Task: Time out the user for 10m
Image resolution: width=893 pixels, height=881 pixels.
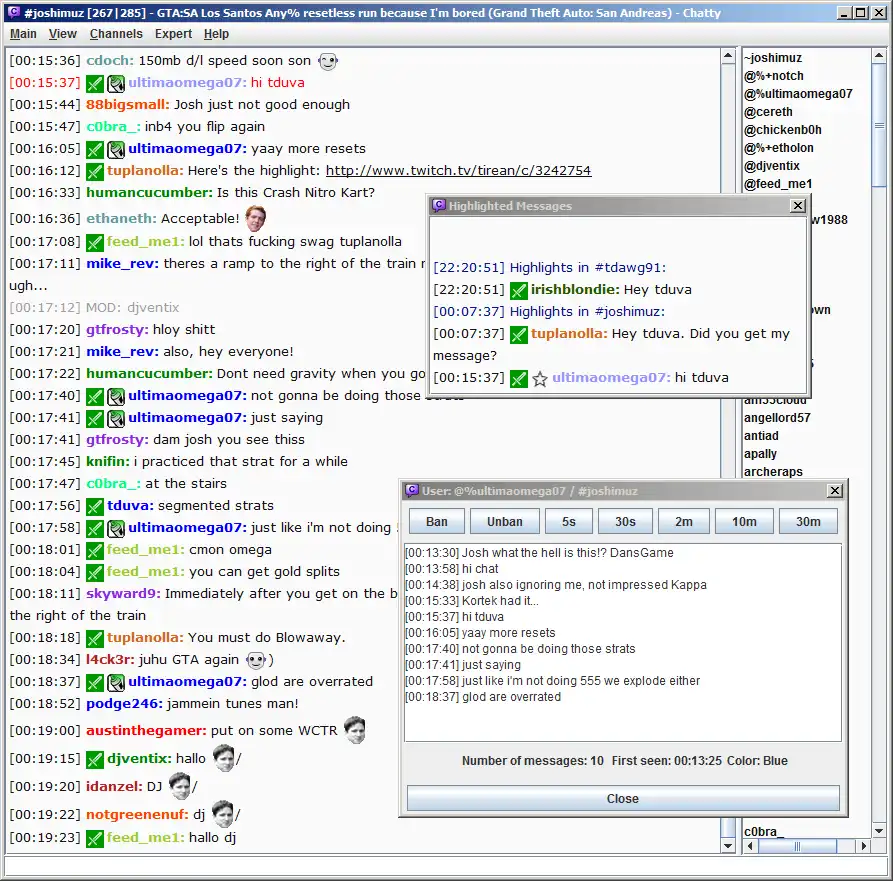Action: coord(744,522)
